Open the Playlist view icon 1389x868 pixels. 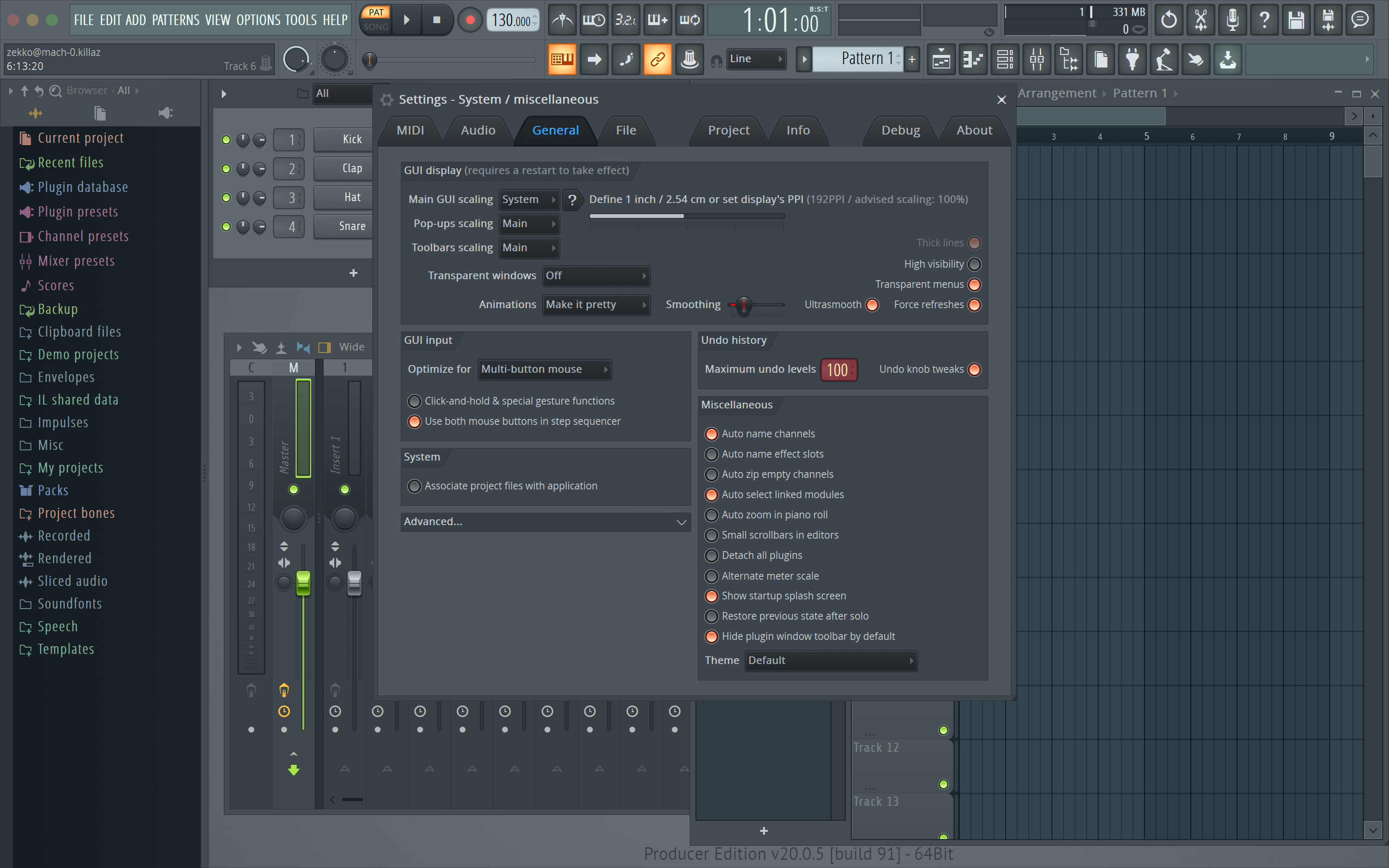pyautogui.click(x=941, y=59)
